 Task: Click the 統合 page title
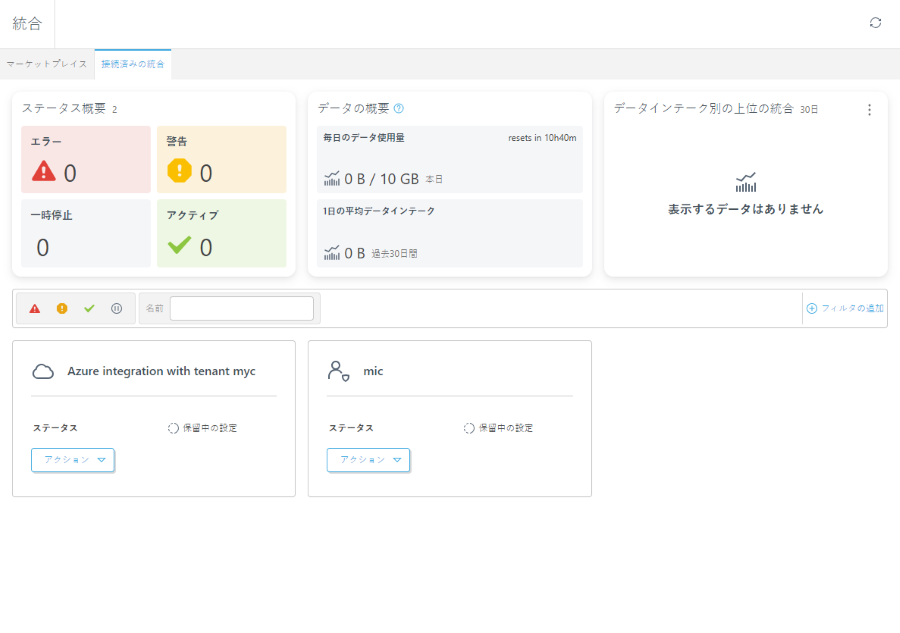(x=27, y=24)
